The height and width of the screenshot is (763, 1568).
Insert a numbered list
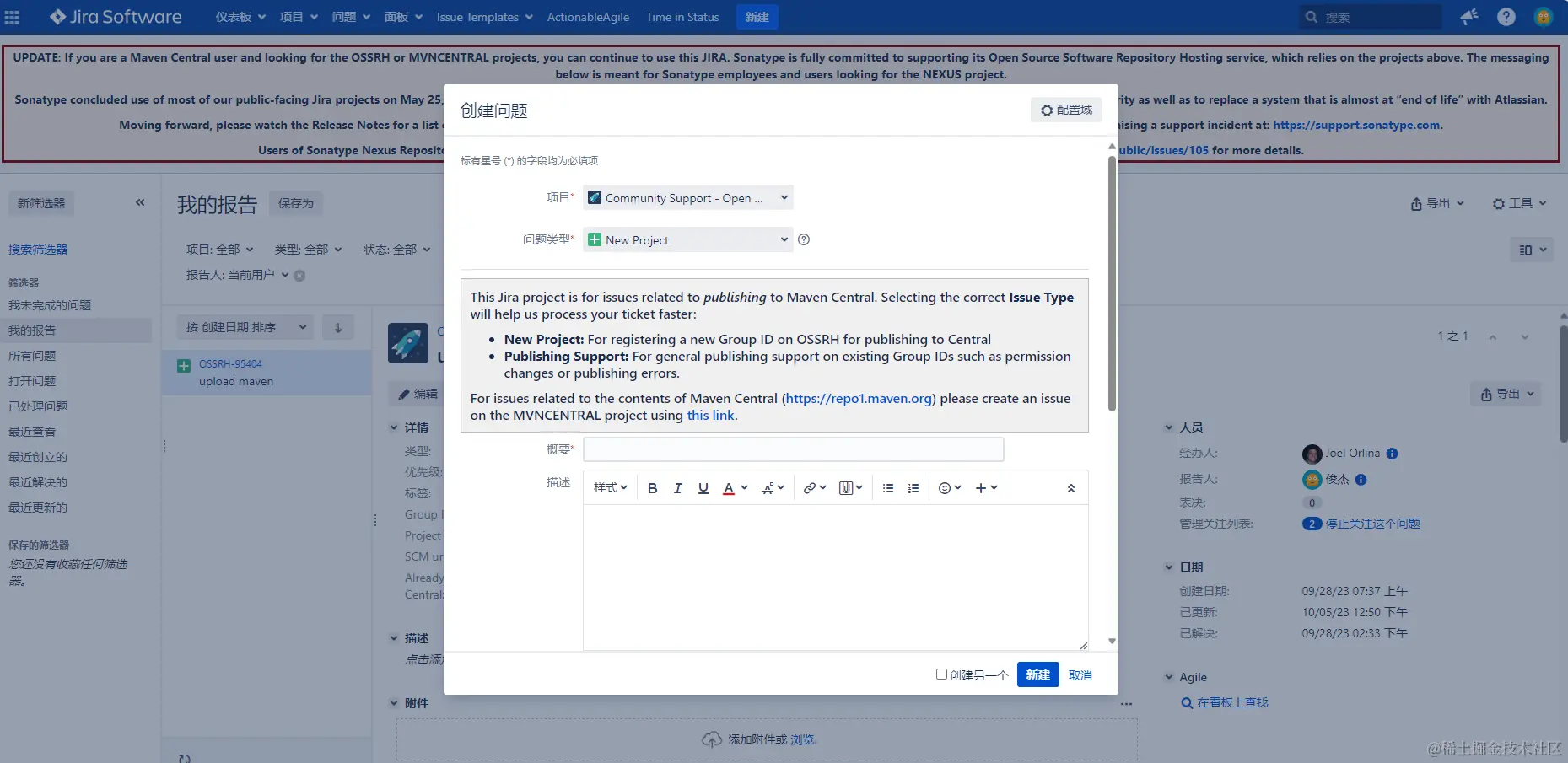pyautogui.click(x=913, y=488)
